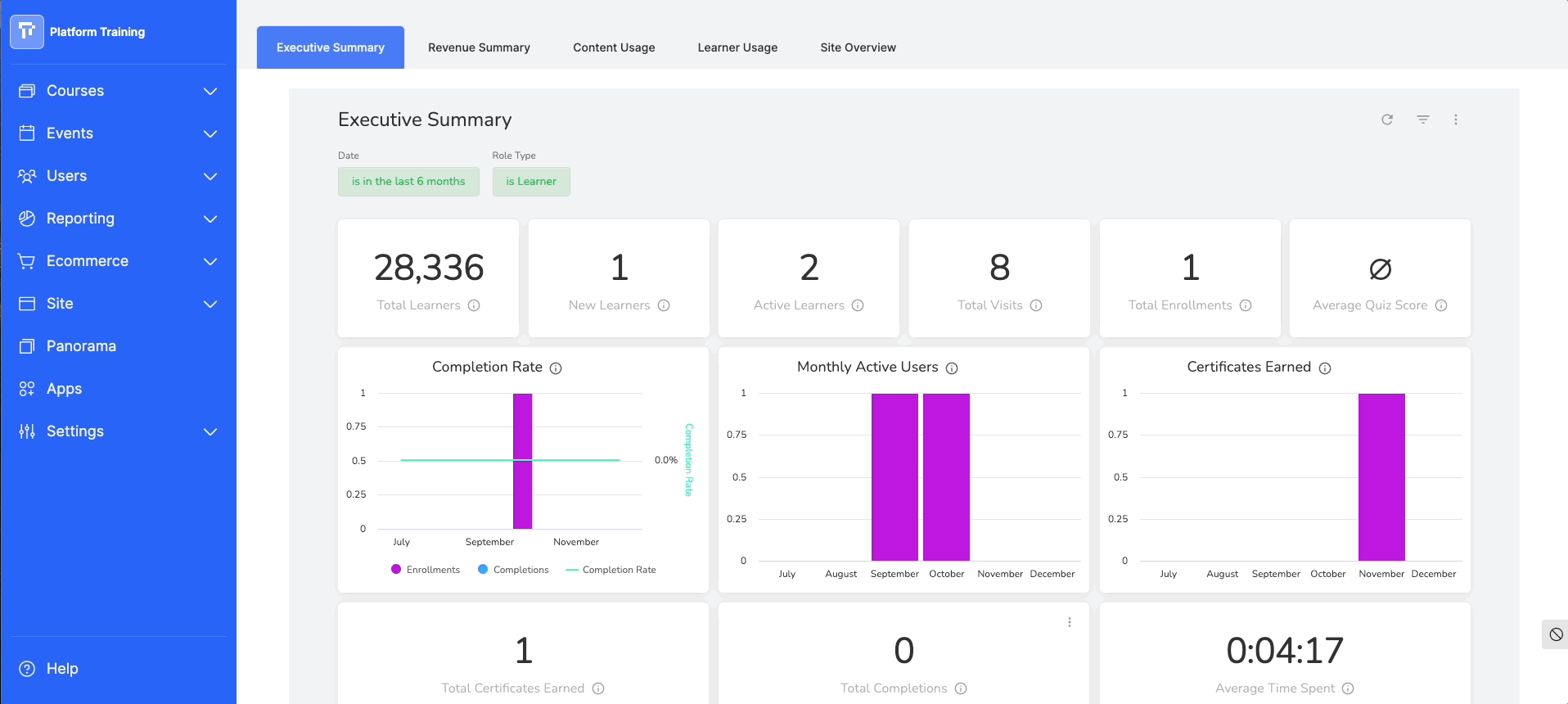Viewport: 1568px width, 704px height.
Task: Click the 'is Learner' role filter
Action: pos(531,182)
